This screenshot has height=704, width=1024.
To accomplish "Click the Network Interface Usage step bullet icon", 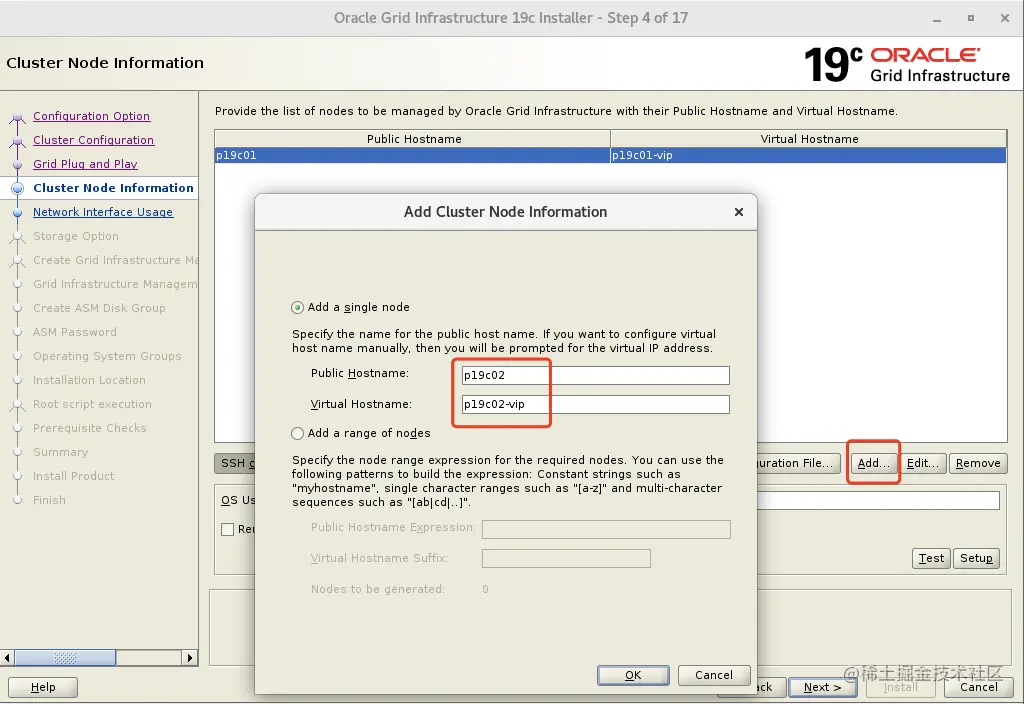I will tap(18, 212).
